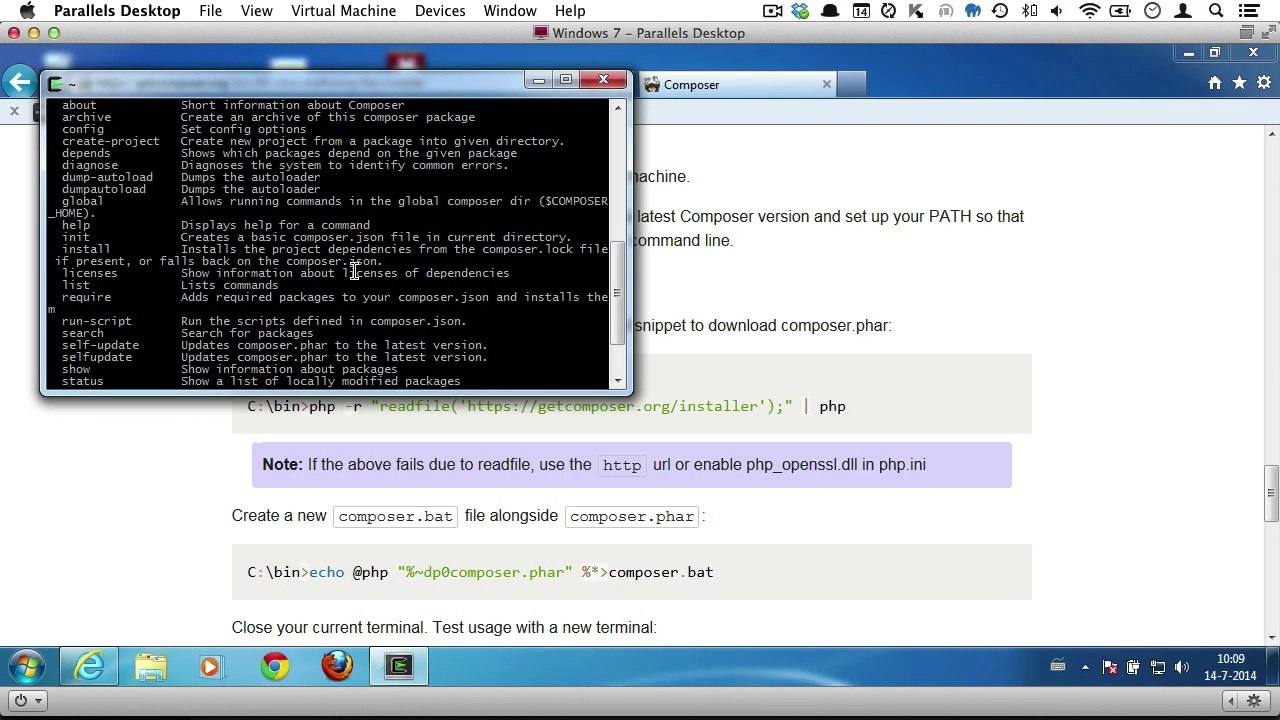Click the browser page scroll down arrow

click(1271, 637)
